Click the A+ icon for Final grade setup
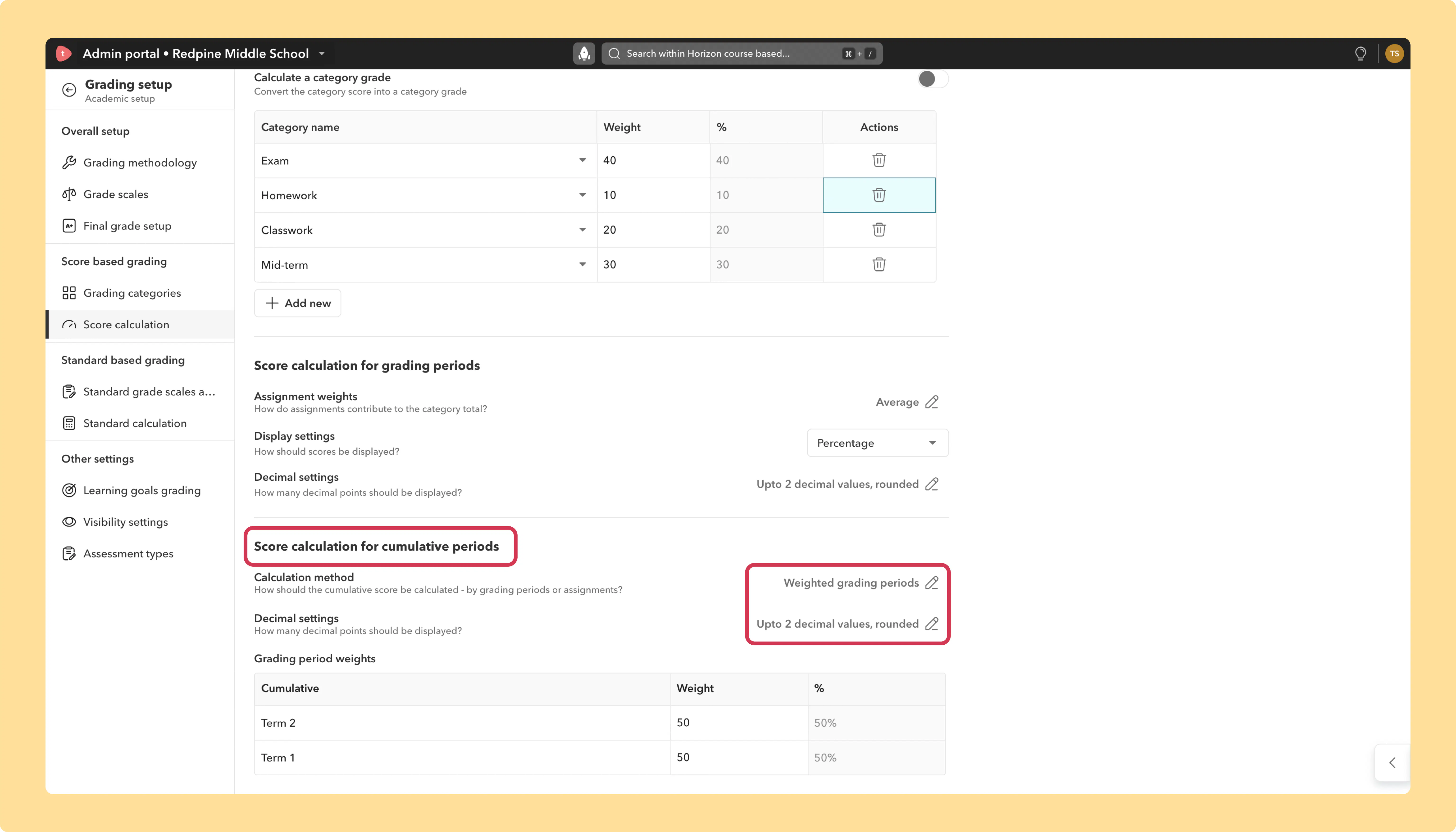The image size is (1456, 832). (x=69, y=226)
